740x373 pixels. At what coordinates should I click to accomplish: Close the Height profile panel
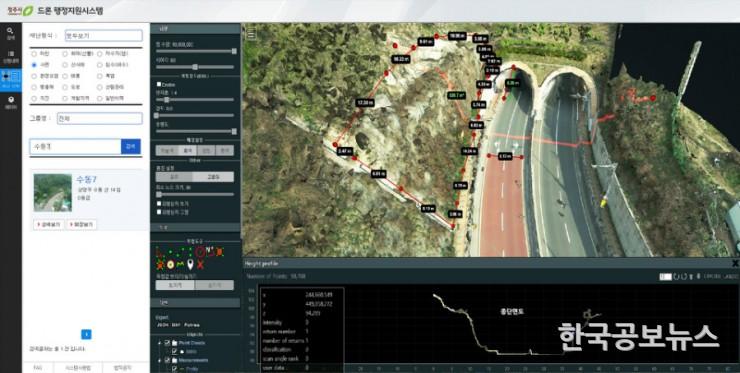[735, 263]
